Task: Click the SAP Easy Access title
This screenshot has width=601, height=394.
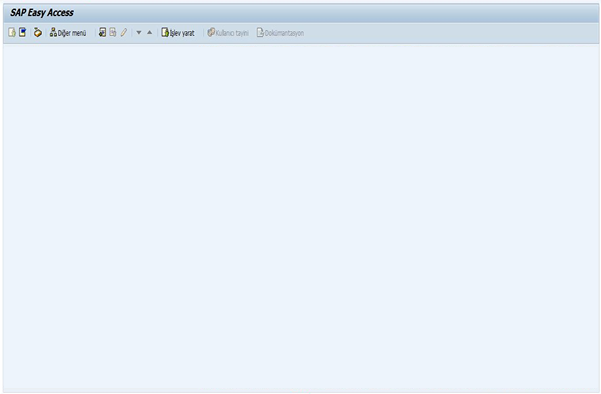Action: [42, 13]
